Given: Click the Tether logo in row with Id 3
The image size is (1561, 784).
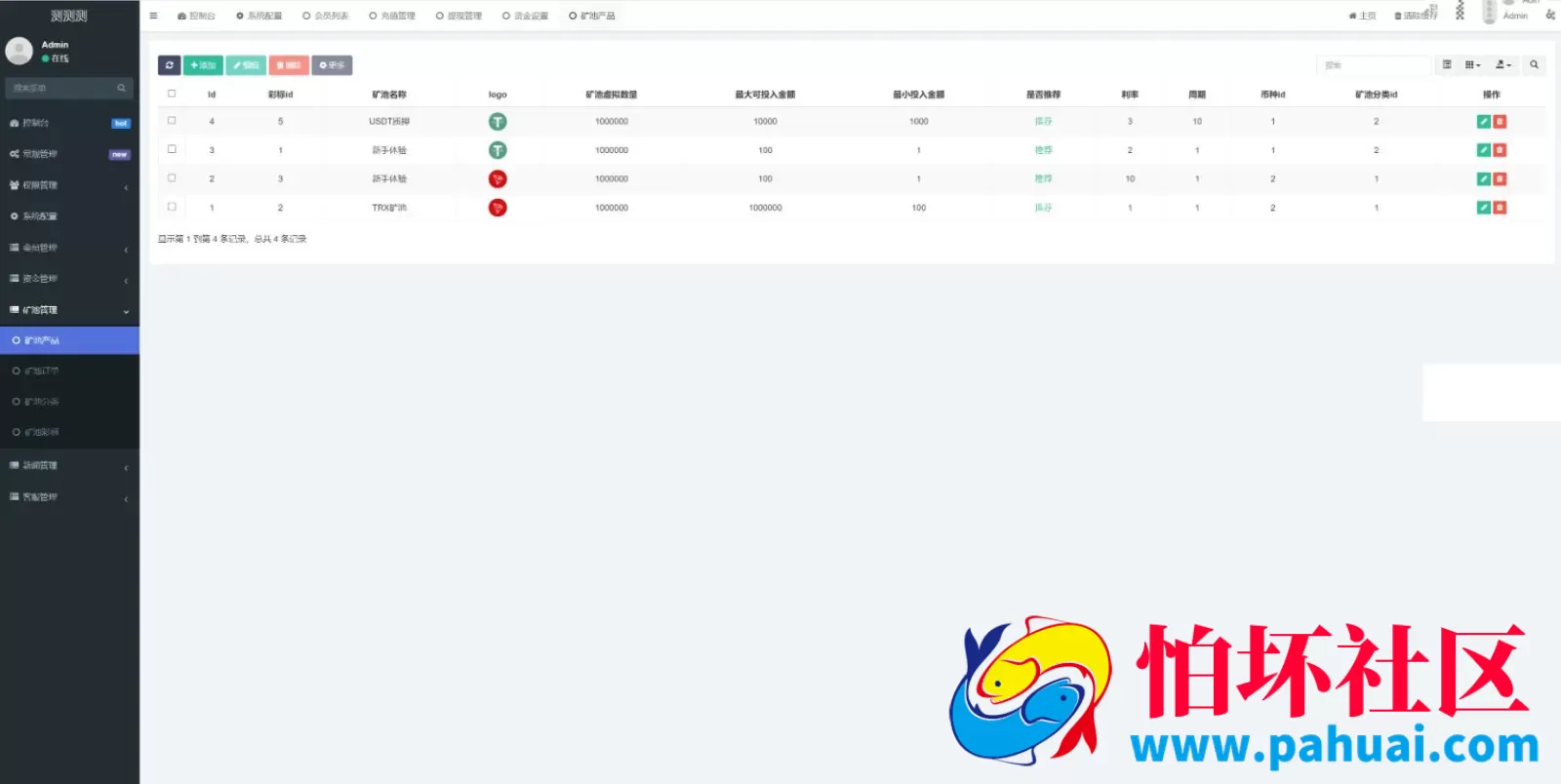Looking at the screenshot, I should pos(498,150).
